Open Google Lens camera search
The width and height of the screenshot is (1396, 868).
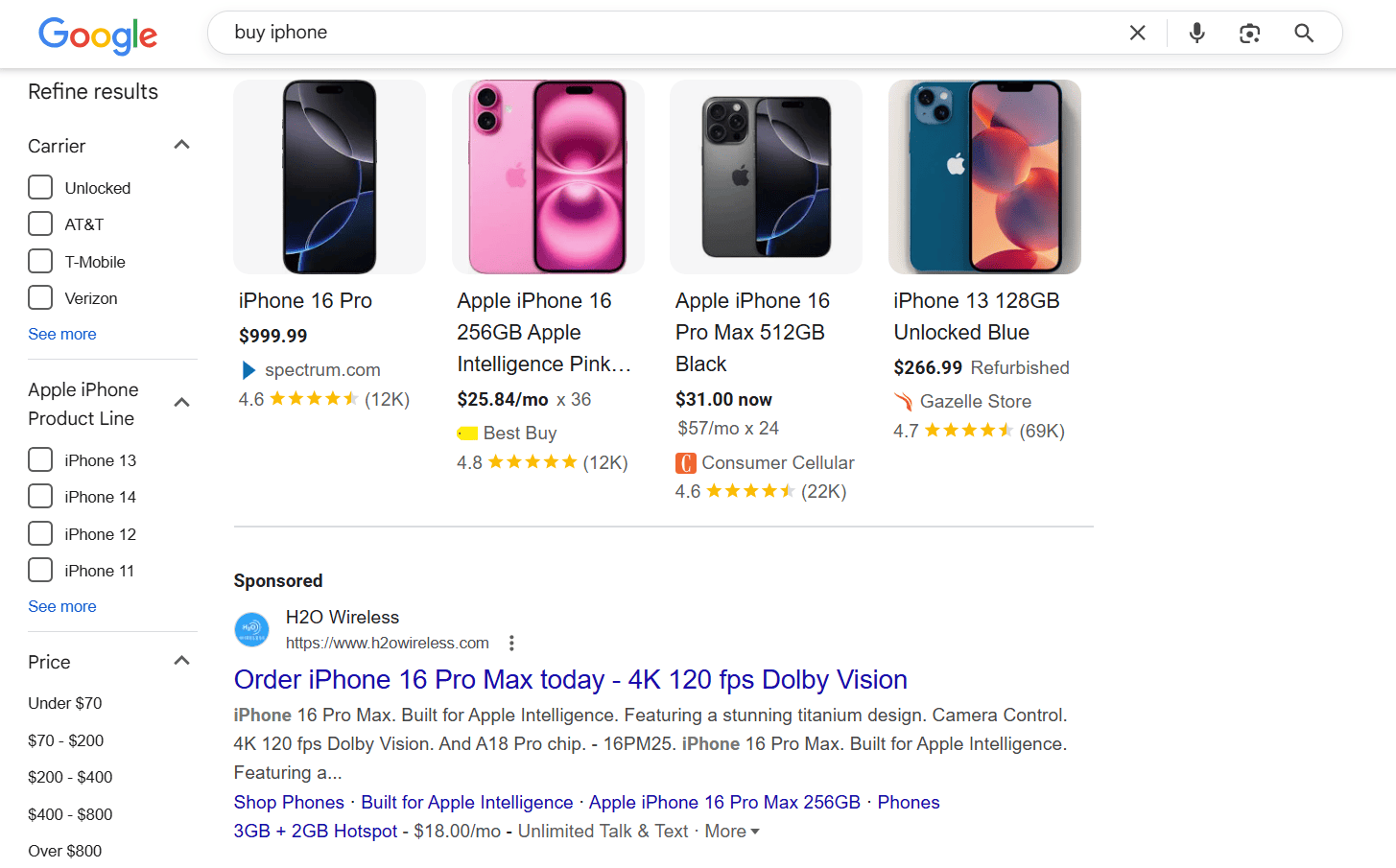(1249, 32)
